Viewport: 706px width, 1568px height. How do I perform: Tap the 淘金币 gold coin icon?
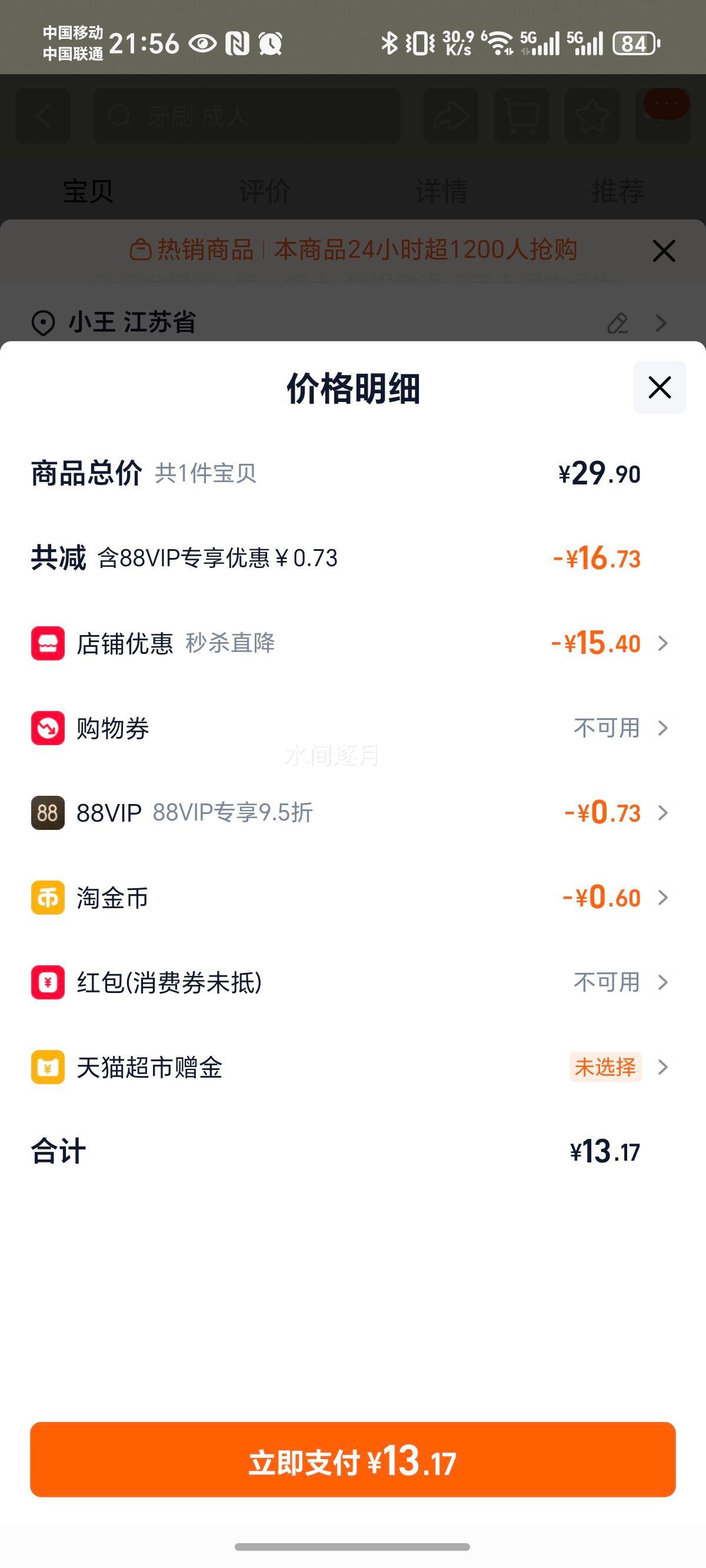click(48, 897)
